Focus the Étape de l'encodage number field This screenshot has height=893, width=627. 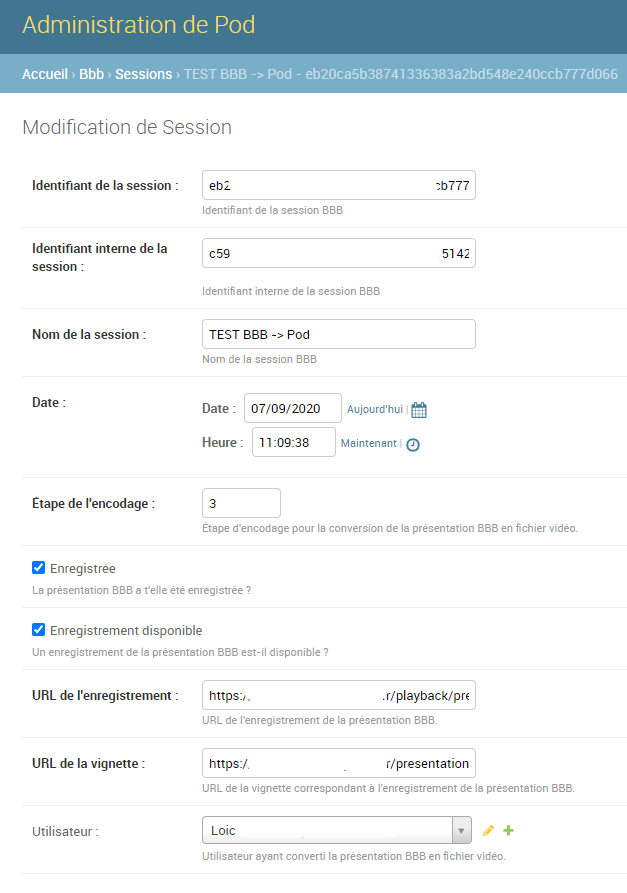(241, 503)
